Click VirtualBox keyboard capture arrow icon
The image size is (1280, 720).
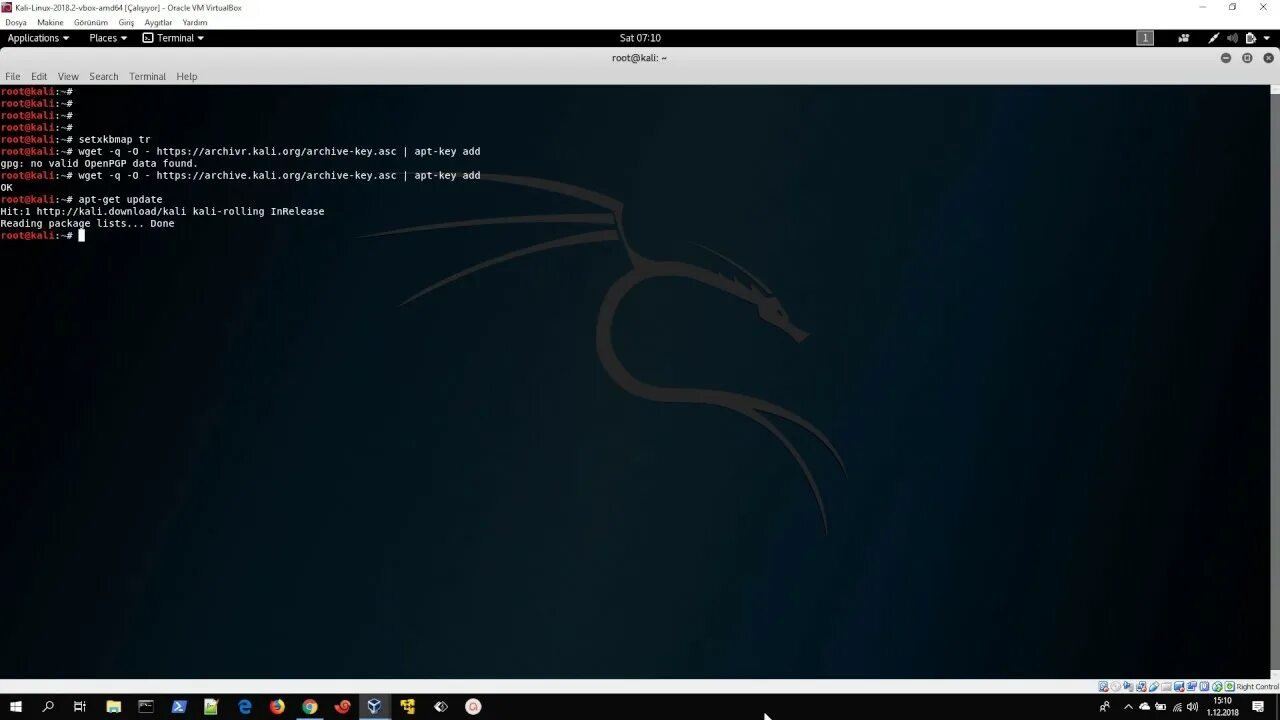tap(1229, 687)
